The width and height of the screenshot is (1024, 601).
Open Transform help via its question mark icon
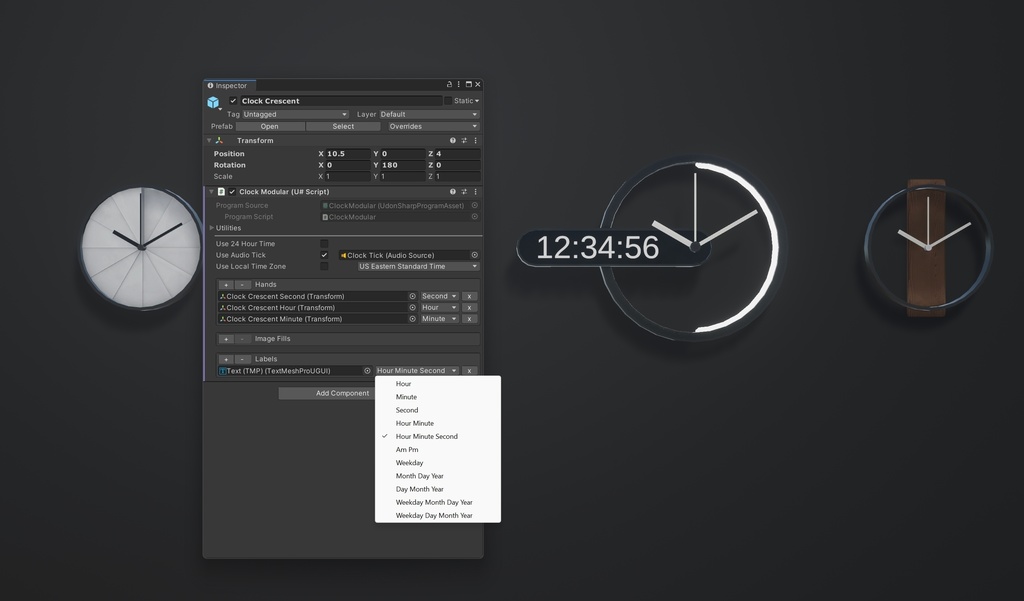pyautogui.click(x=453, y=140)
